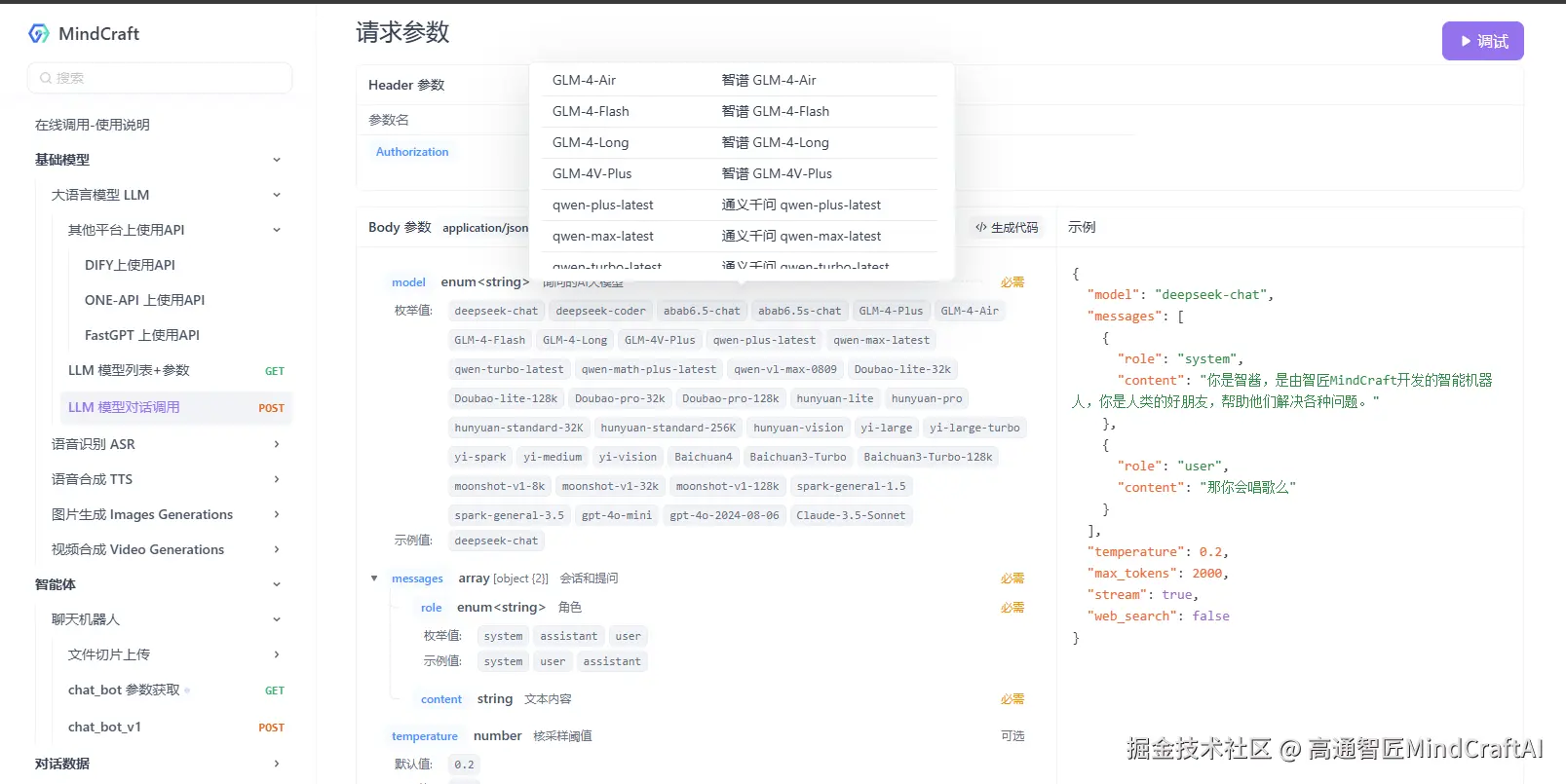Select qwen-max-latest row in popup list
Screen dimensions: 1566x784
tap(742, 236)
